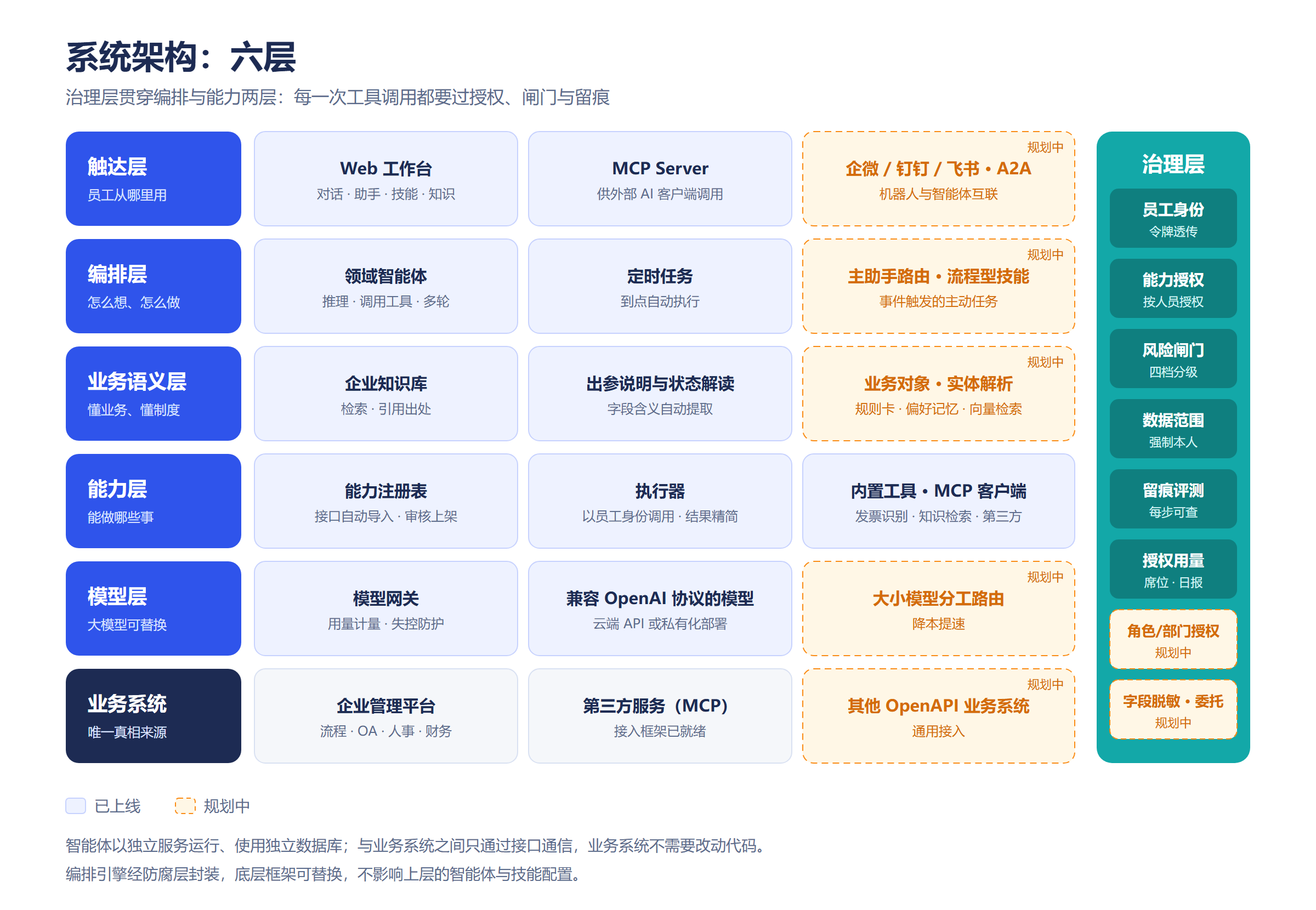Open the Web 工作台 card
The height and width of the screenshot is (910, 1316).
click(385, 179)
